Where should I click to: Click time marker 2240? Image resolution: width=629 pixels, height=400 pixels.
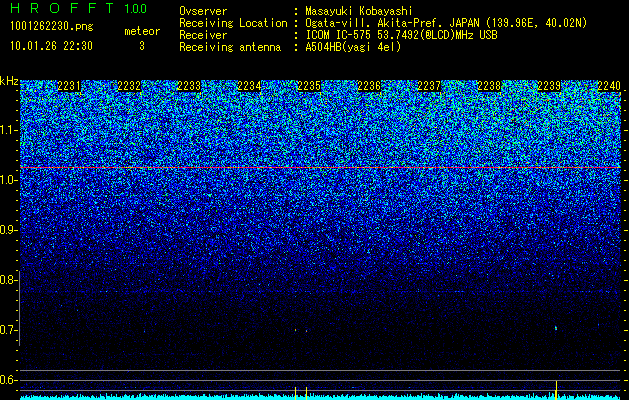point(609,86)
